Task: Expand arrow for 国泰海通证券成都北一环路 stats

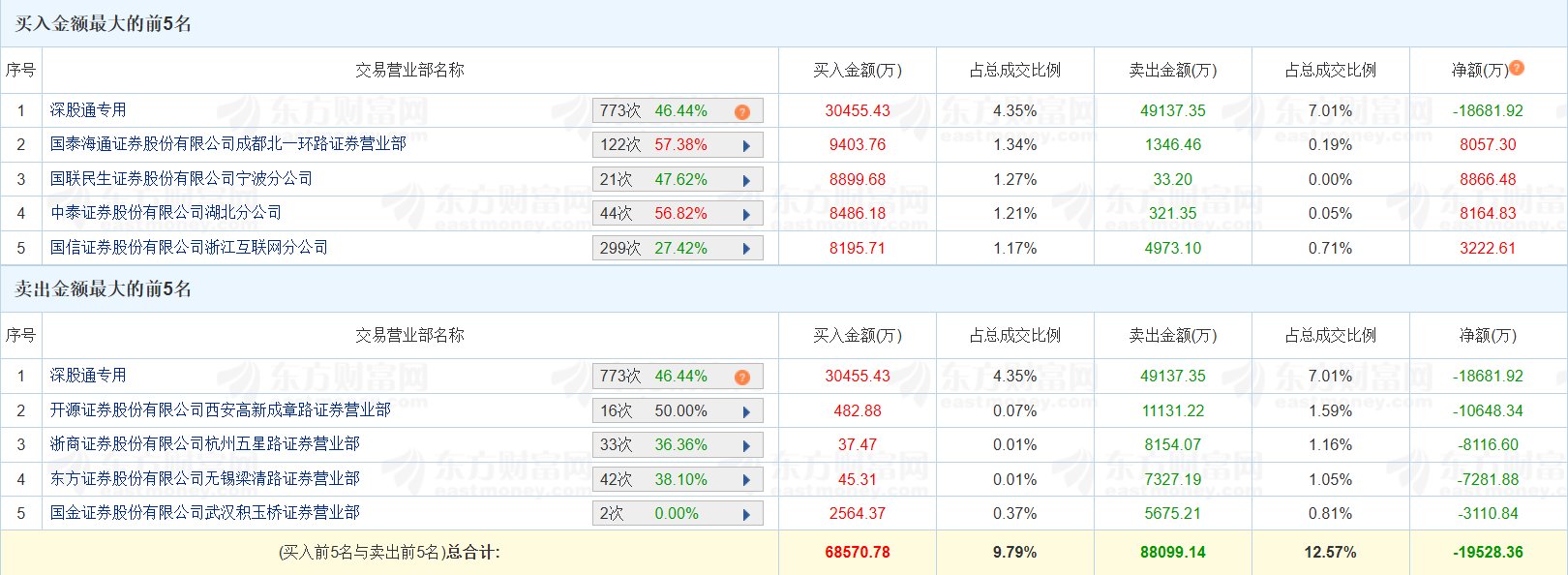Action: tap(746, 146)
